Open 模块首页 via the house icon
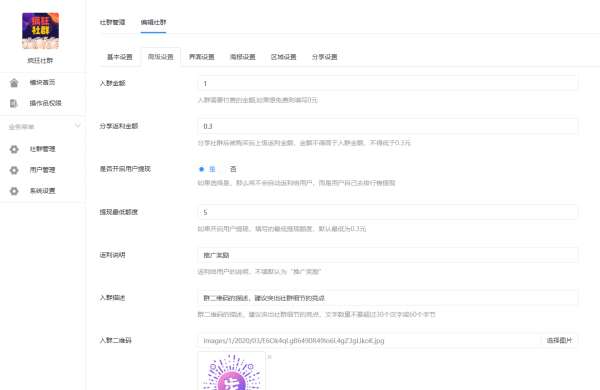Image resolution: width=600 pixels, height=390 pixels. (14, 83)
